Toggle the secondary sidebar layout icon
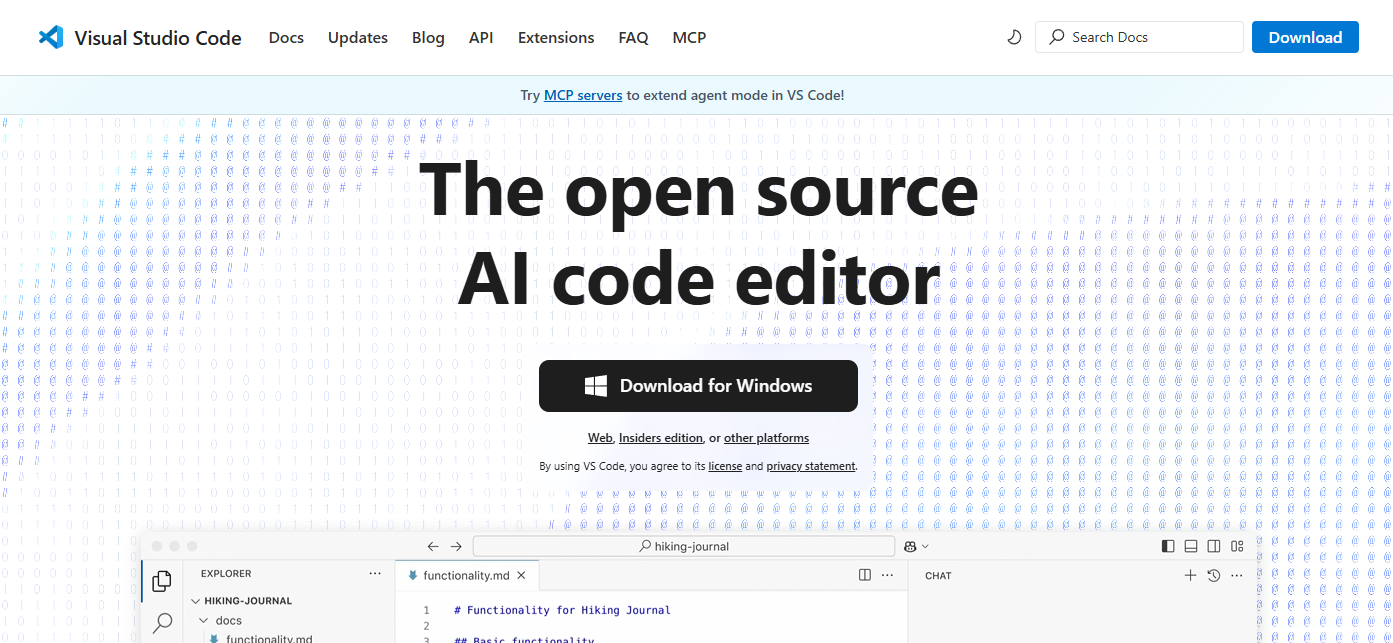 [1214, 546]
